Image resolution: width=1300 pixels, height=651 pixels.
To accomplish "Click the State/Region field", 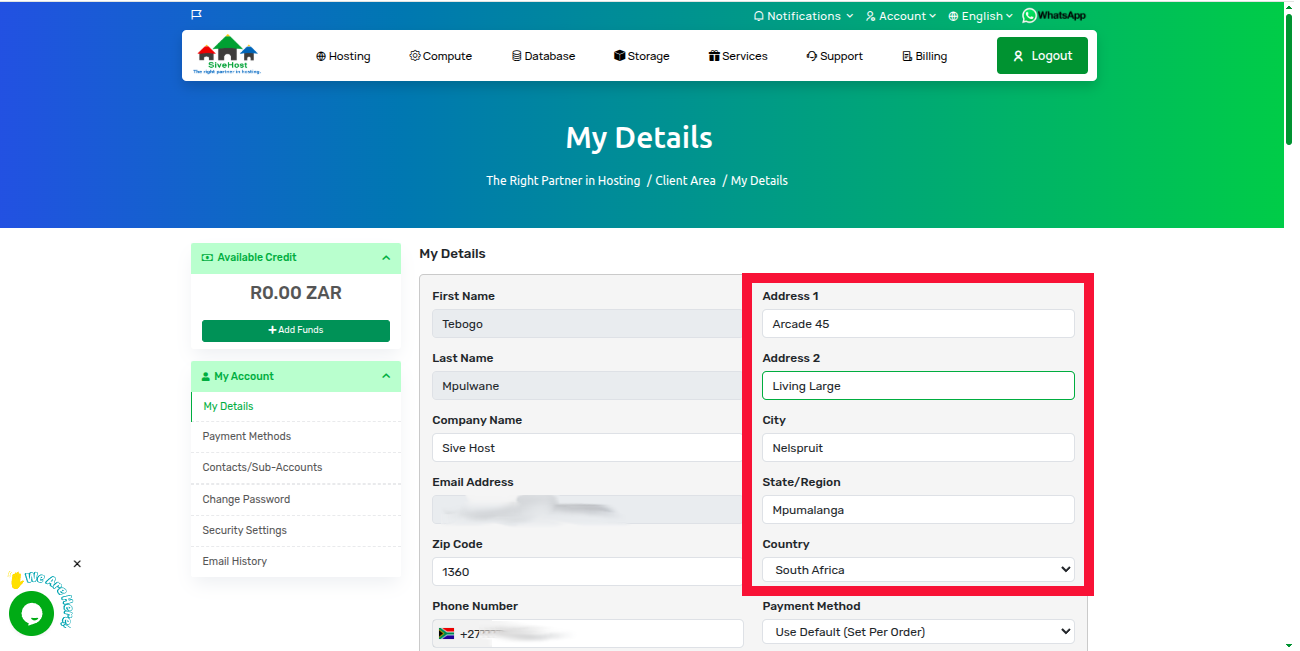I will point(918,510).
